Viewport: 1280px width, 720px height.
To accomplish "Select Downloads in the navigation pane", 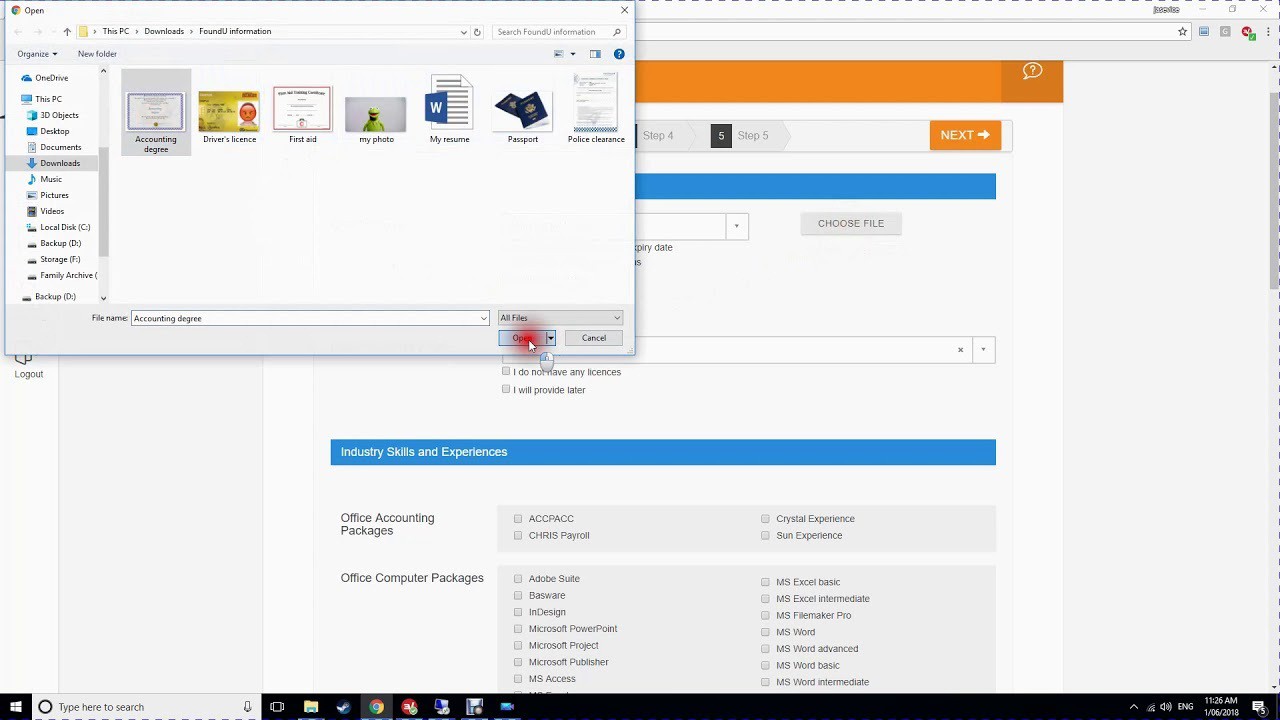I will pos(60,163).
